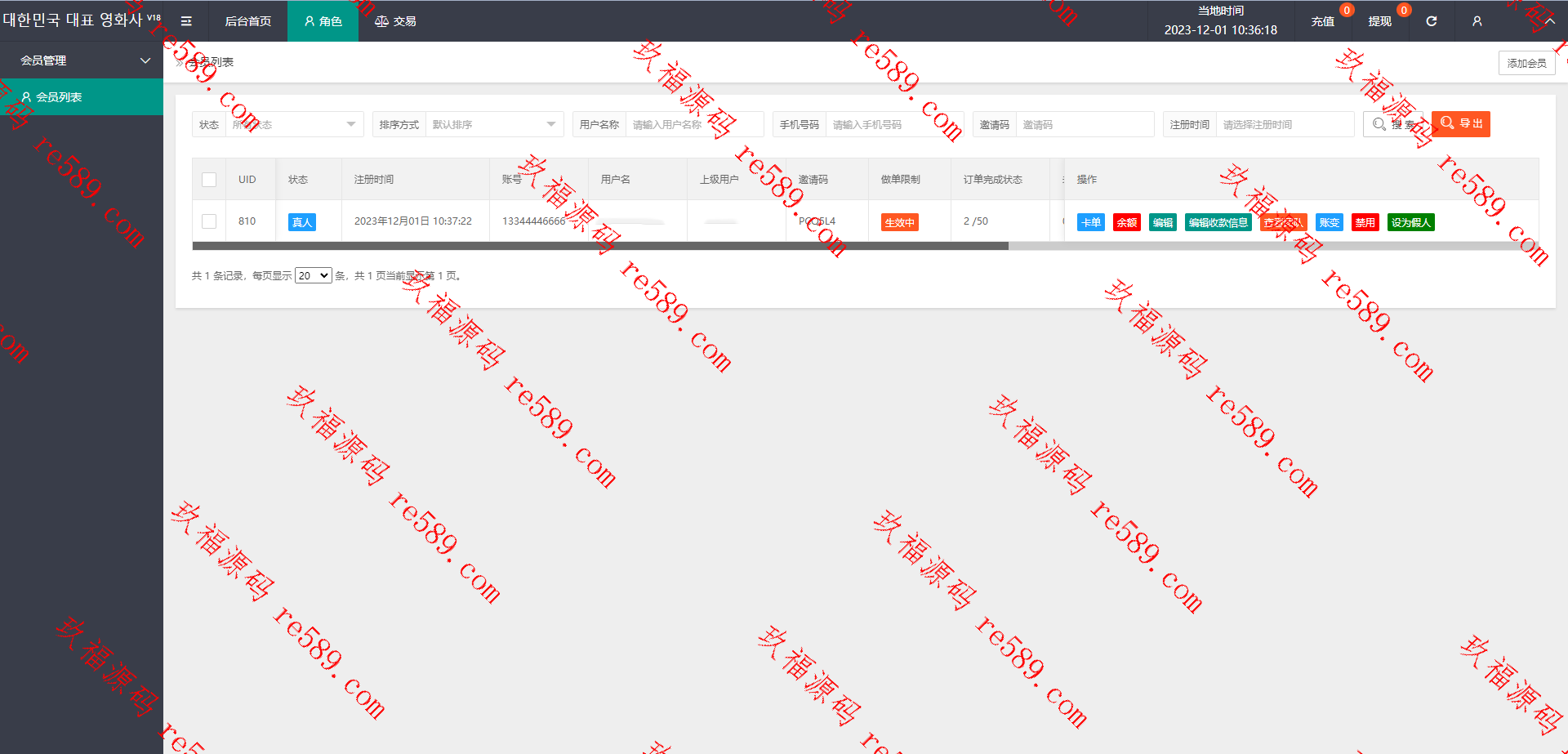
Task: Click the 真人 status tag for user 810
Action: click(302, 222)
